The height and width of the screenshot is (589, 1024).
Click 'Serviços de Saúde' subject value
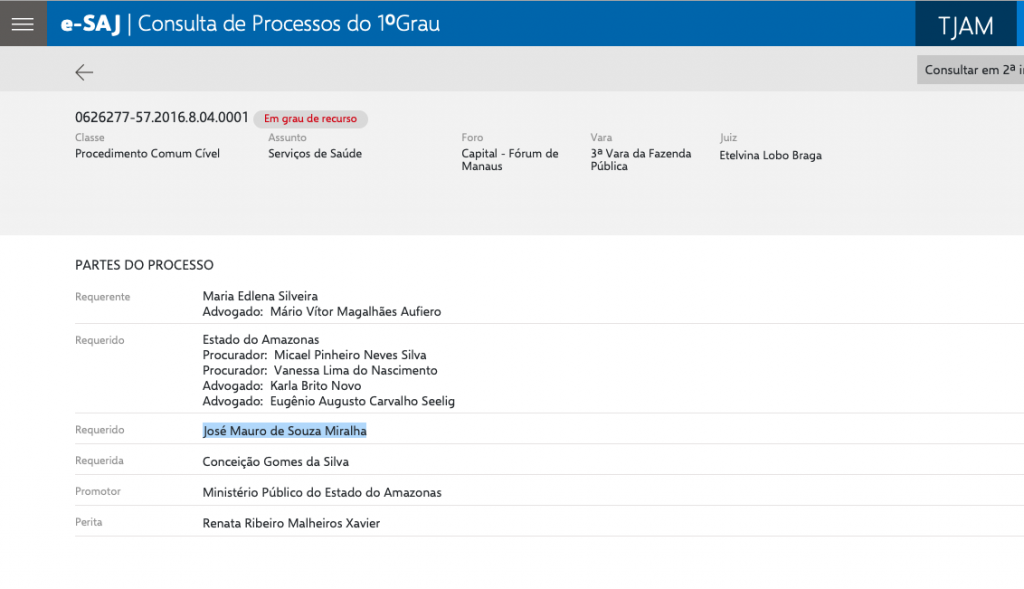(315, 153)
